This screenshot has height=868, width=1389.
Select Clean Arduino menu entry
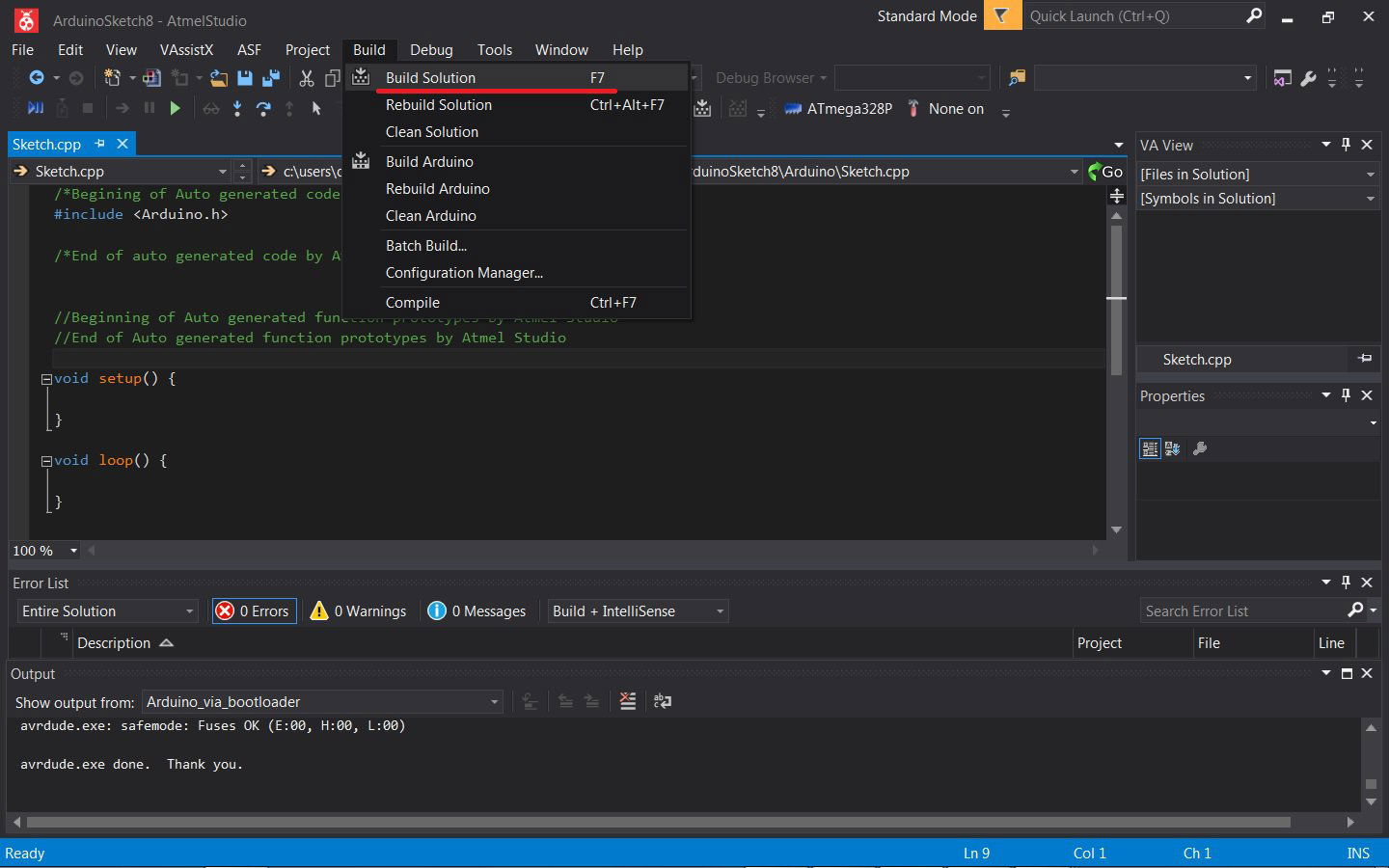pyautogui.click(x=517, y=215)
